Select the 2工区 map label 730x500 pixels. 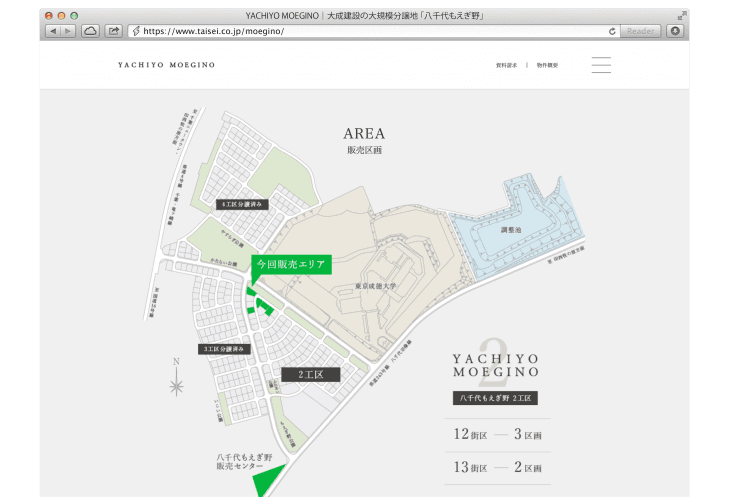click(311, 374)
